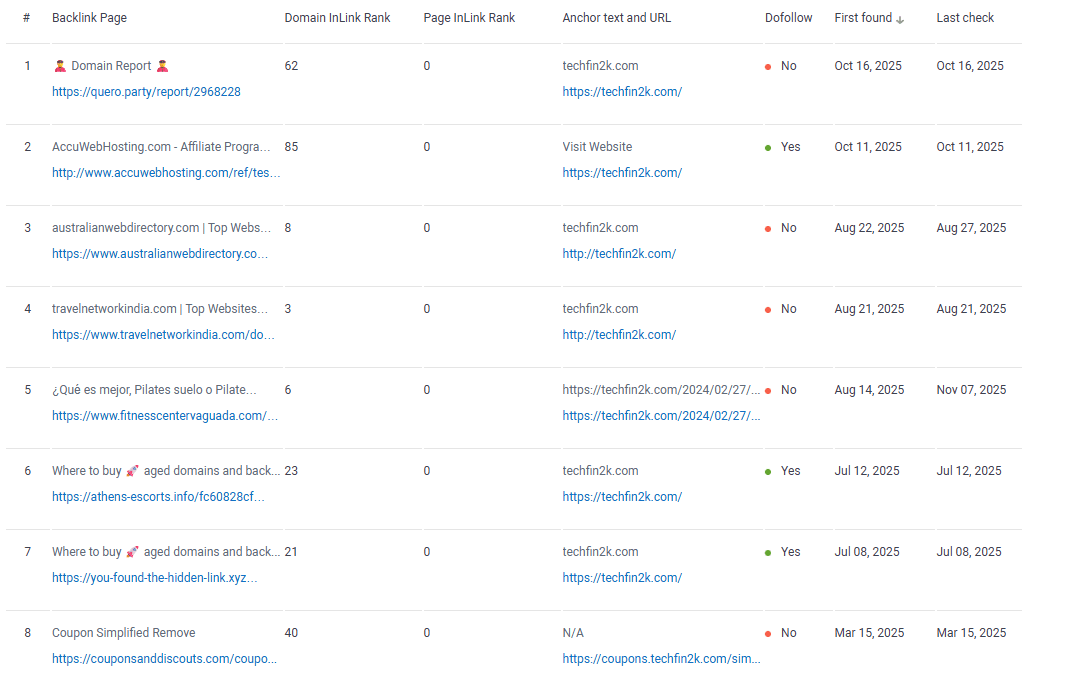The image size is (1085, 697).
Task: Select the travelnetworkindia.com Top Websites title
Action: 160,309
